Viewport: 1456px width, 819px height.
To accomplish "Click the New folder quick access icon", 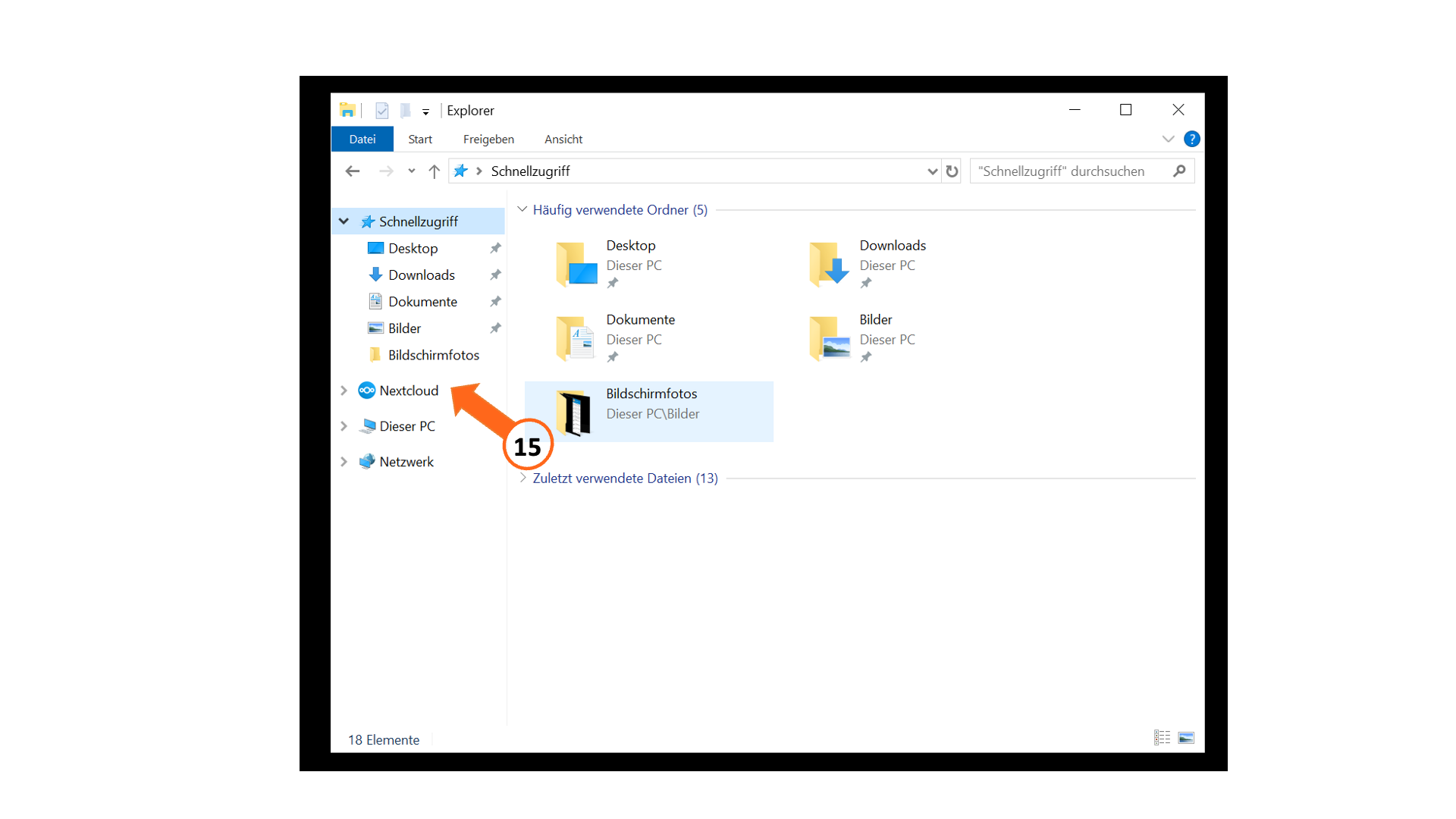I will (x=406, y=111).
